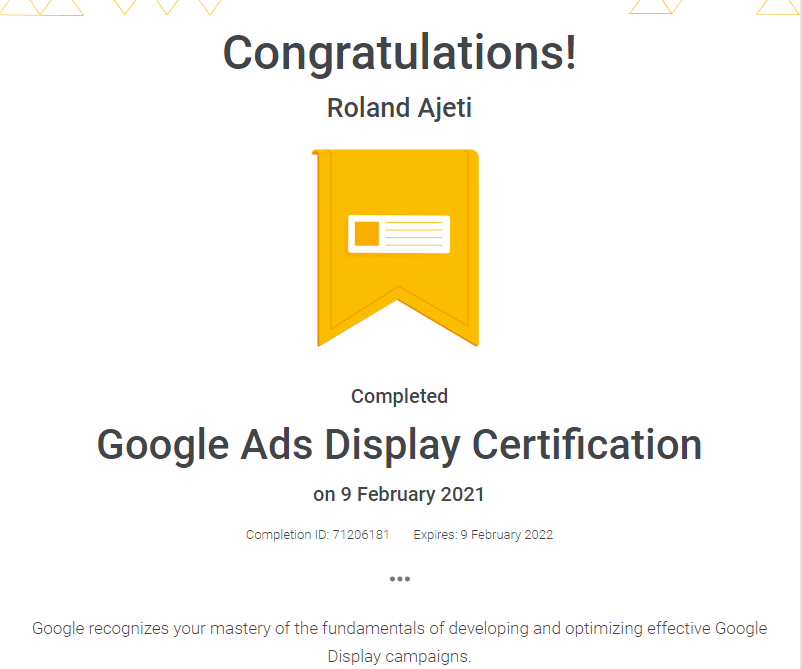Click the 'Google Ads Display Certification' title

(399, 445)
